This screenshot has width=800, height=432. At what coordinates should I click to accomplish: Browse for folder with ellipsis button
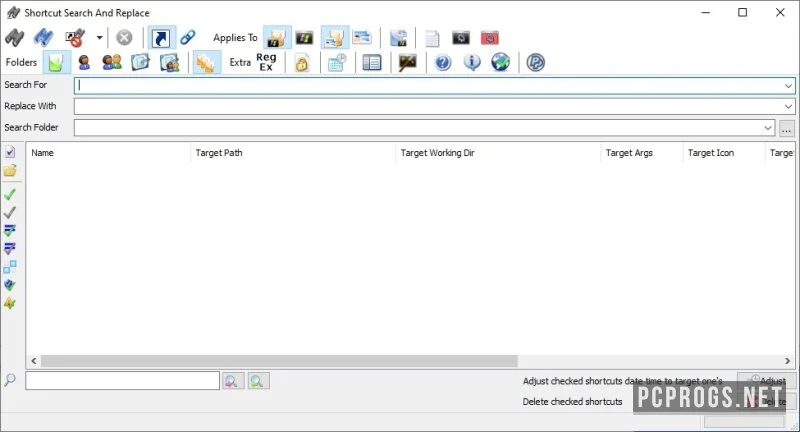787,129
